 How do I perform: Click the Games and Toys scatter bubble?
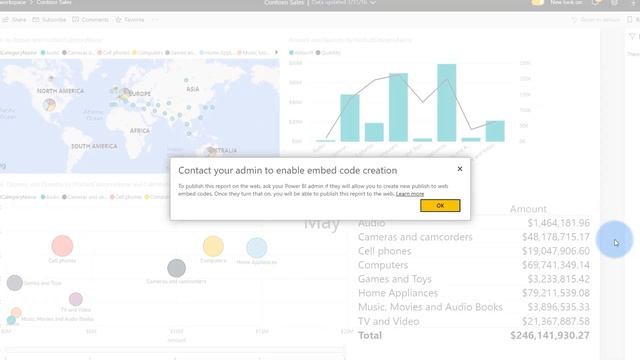tap(15, 283)
